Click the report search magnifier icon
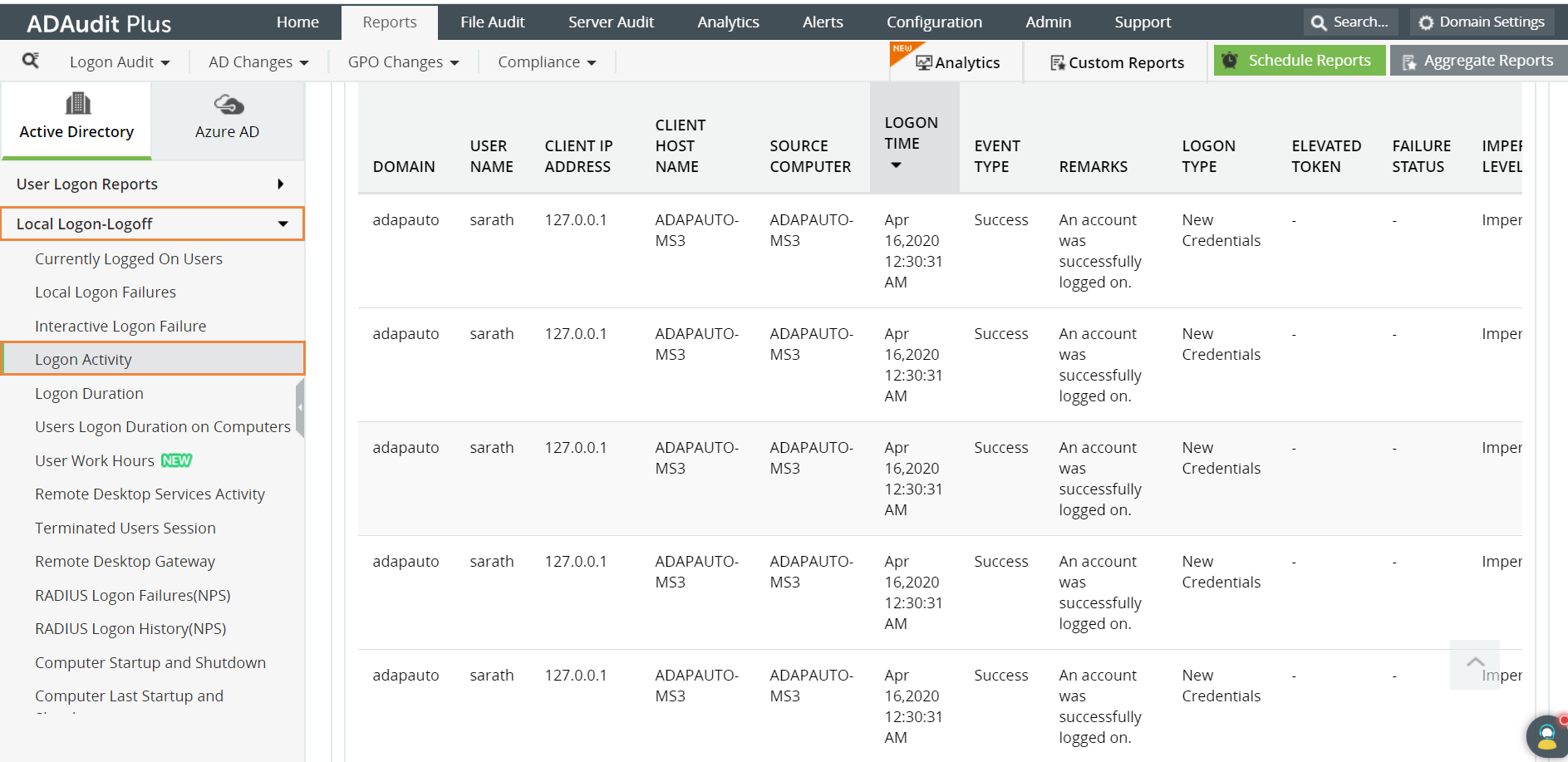The image size is (1568, 762). tap(31, 61)
